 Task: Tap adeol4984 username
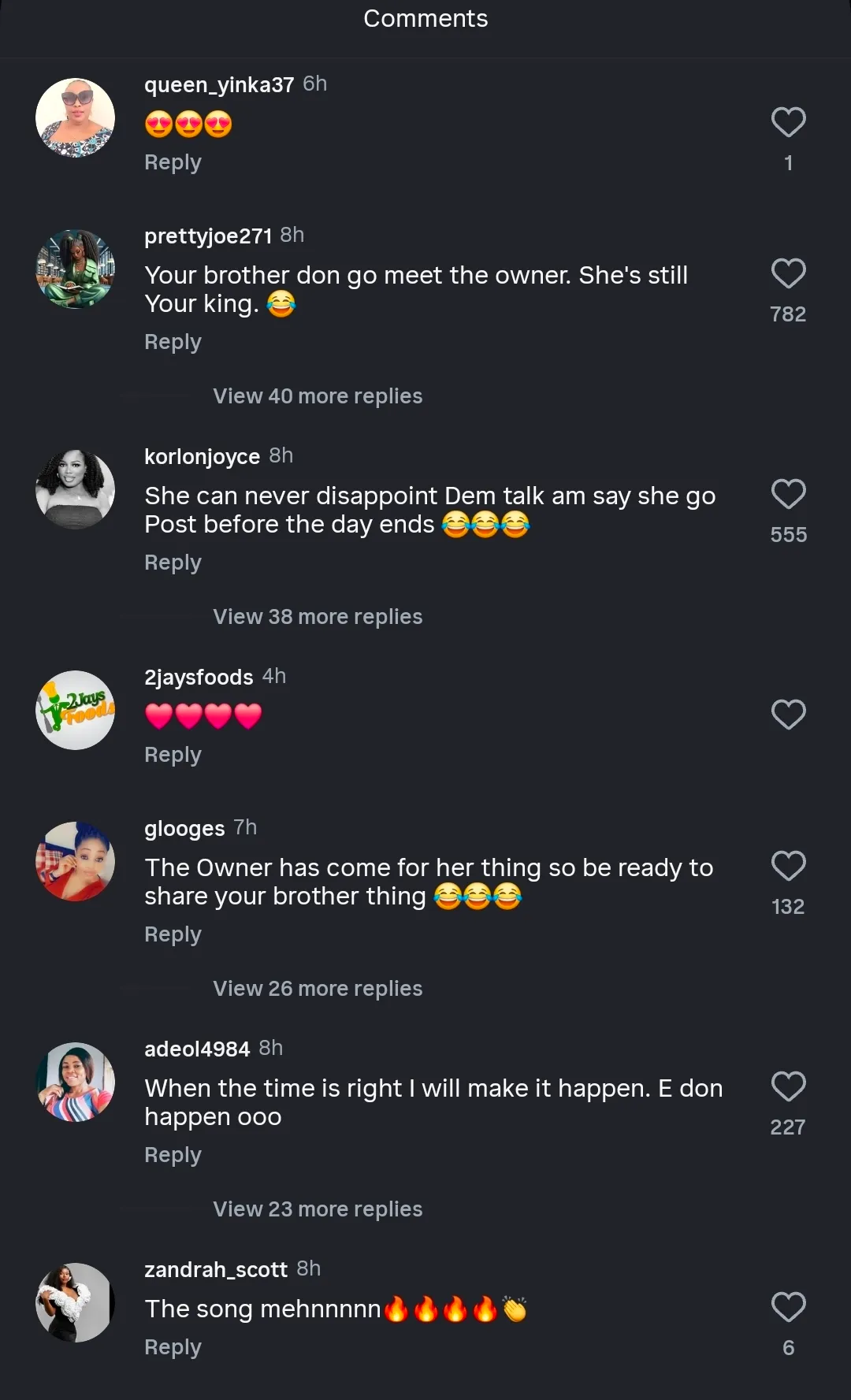coord(197,1049)
